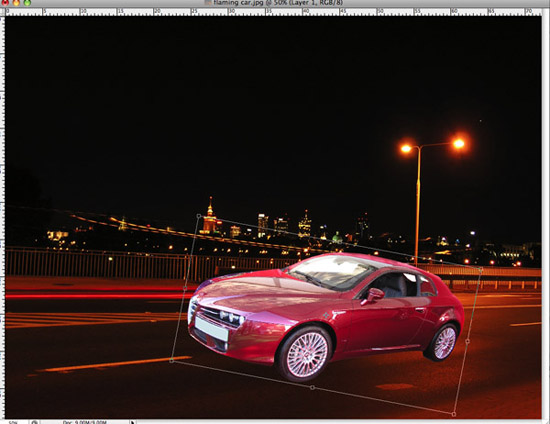
Task: Click the bottom-right transform corner handle
Action: (x=454, y=414)
